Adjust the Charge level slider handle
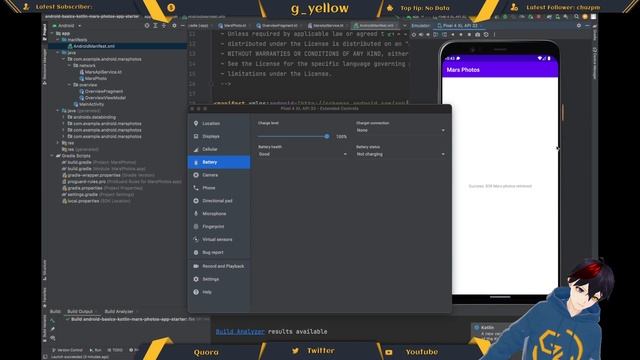This screenshot has height=360, width=640. pyautogui.click(x=327, y=136)
